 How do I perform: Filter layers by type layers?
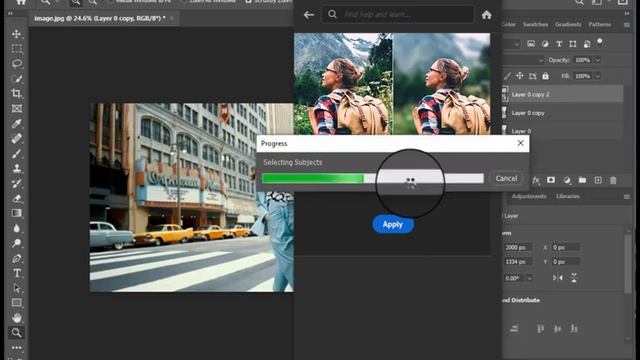pyautogui.click(x=559, y=44)
